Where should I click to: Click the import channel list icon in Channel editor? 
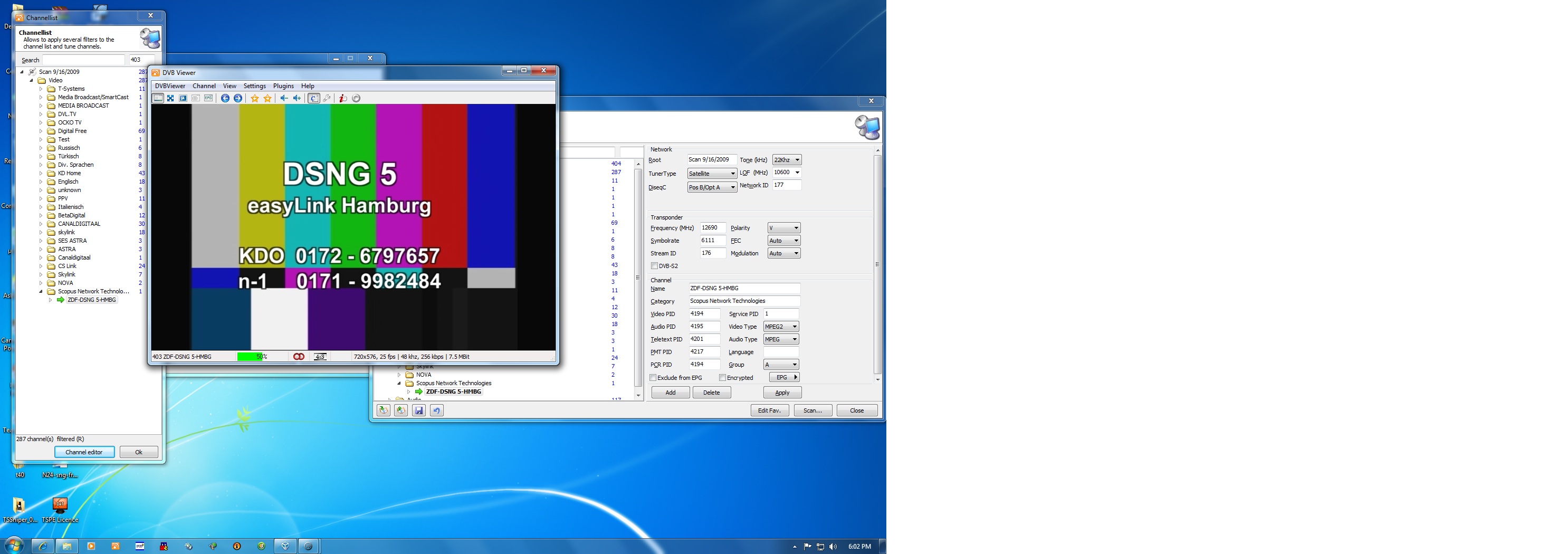[384, 410]
